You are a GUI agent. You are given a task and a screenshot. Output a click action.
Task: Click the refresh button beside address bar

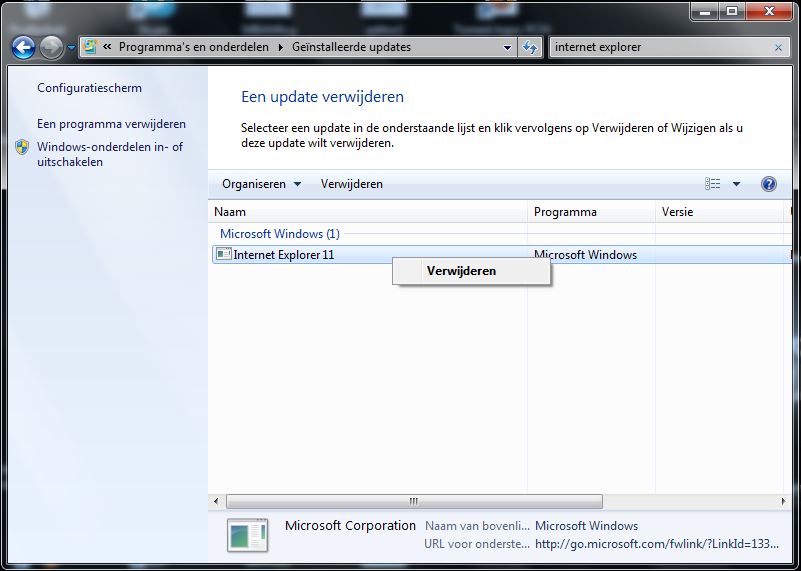click(x=530, y=47)
